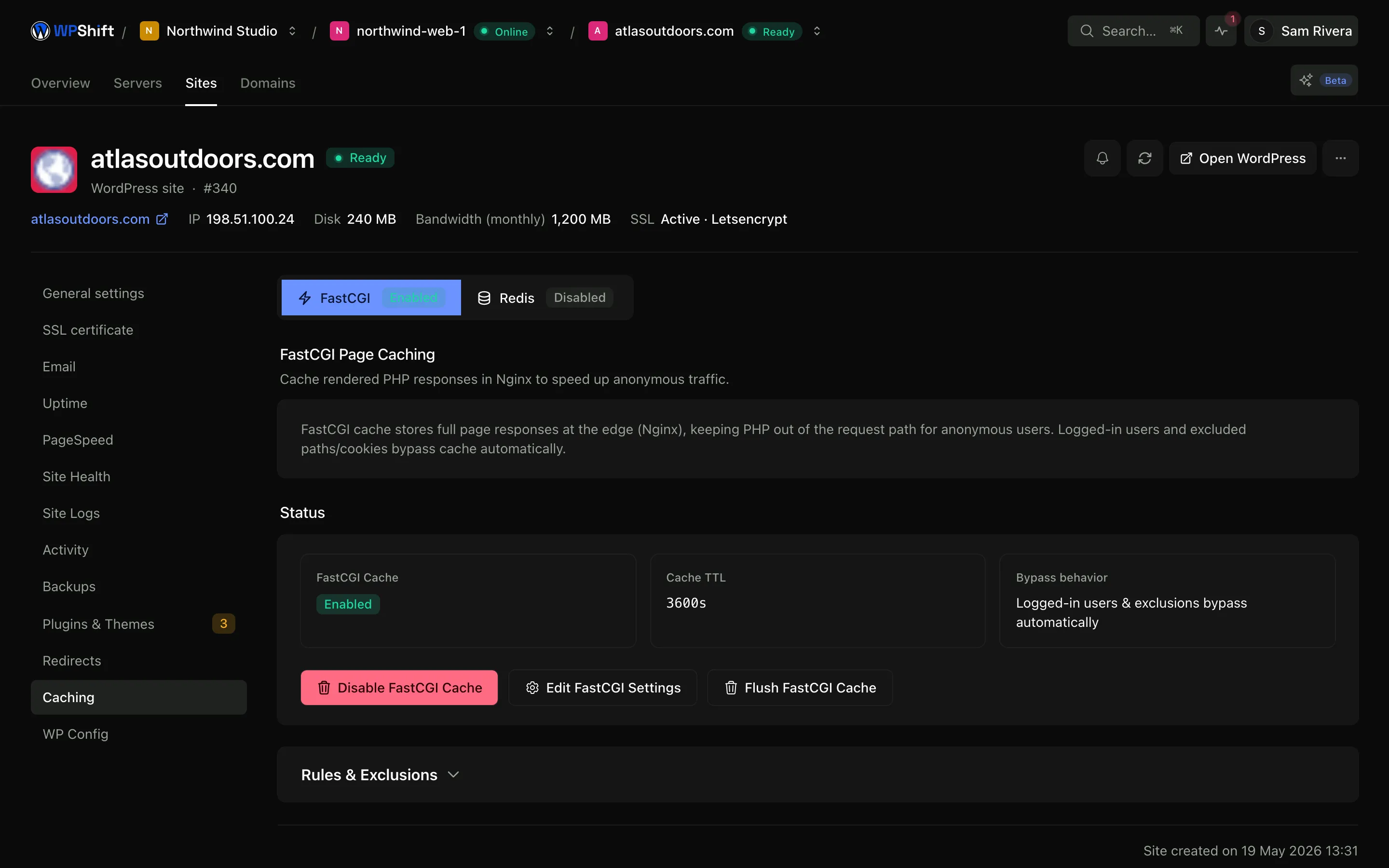The width and height of the screenshot is (1389, 868).
Task: Click the Enabled badge in FastCGI Cache card
Action: [348, 604]
